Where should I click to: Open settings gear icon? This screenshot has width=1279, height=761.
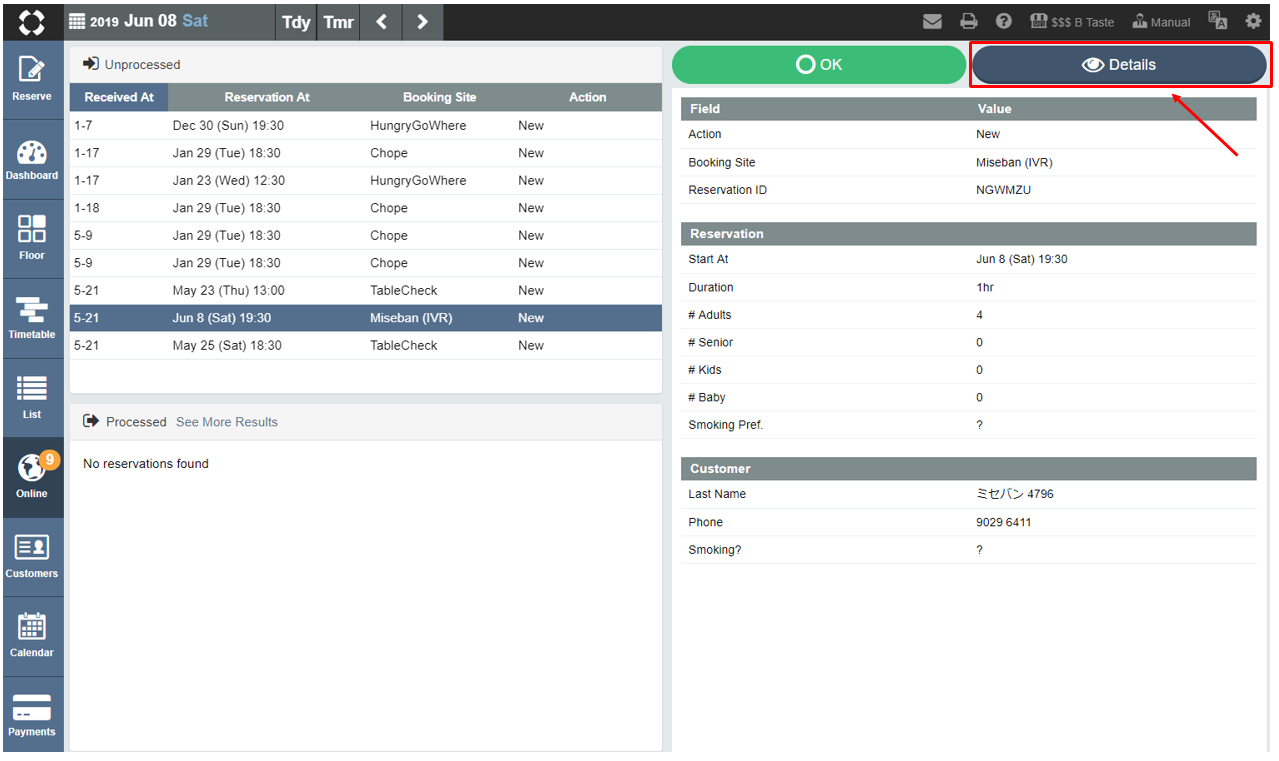point(1253,21)
